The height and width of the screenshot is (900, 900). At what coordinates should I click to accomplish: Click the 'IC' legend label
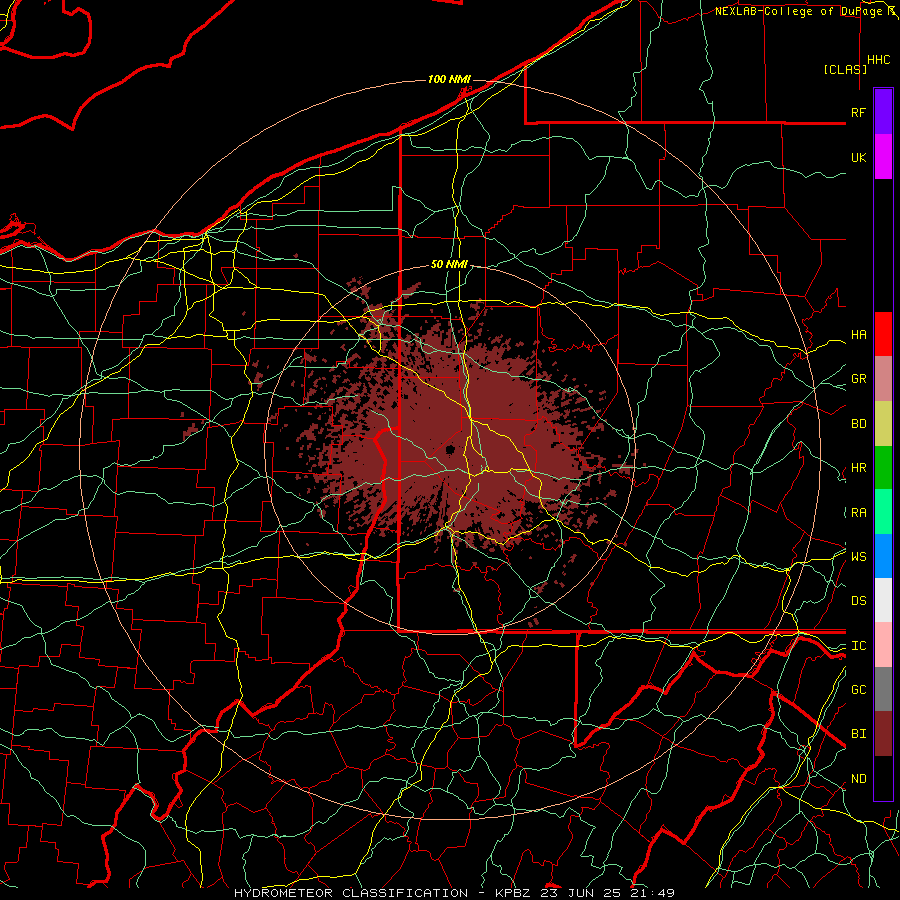click(858, 646)
